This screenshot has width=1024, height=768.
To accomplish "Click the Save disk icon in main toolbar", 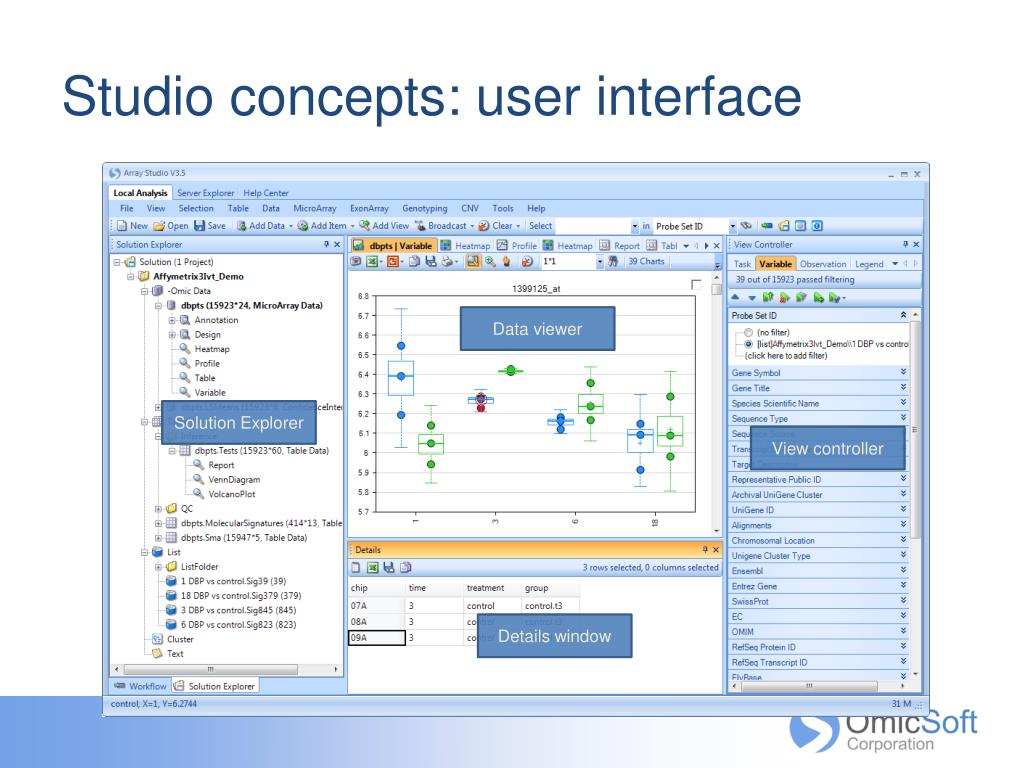I will [199, 226].
